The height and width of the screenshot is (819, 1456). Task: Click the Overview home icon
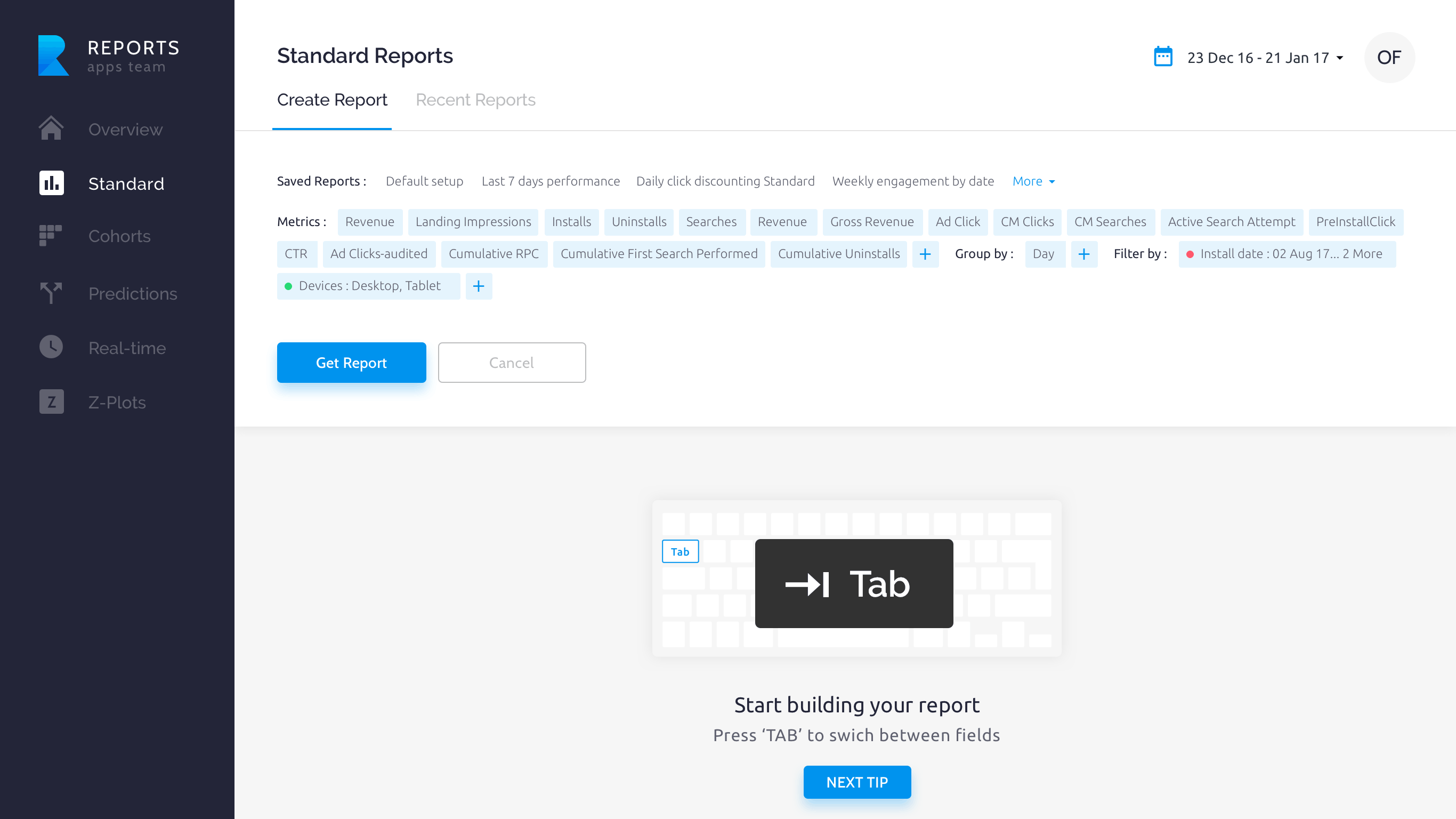pos(51,129)
